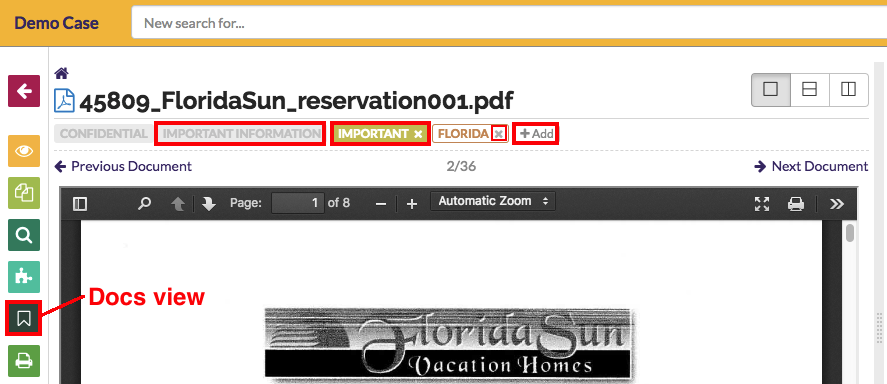887x384 pixels.
Task: Click the PDF page number field
Action: (x=298, y=203)
